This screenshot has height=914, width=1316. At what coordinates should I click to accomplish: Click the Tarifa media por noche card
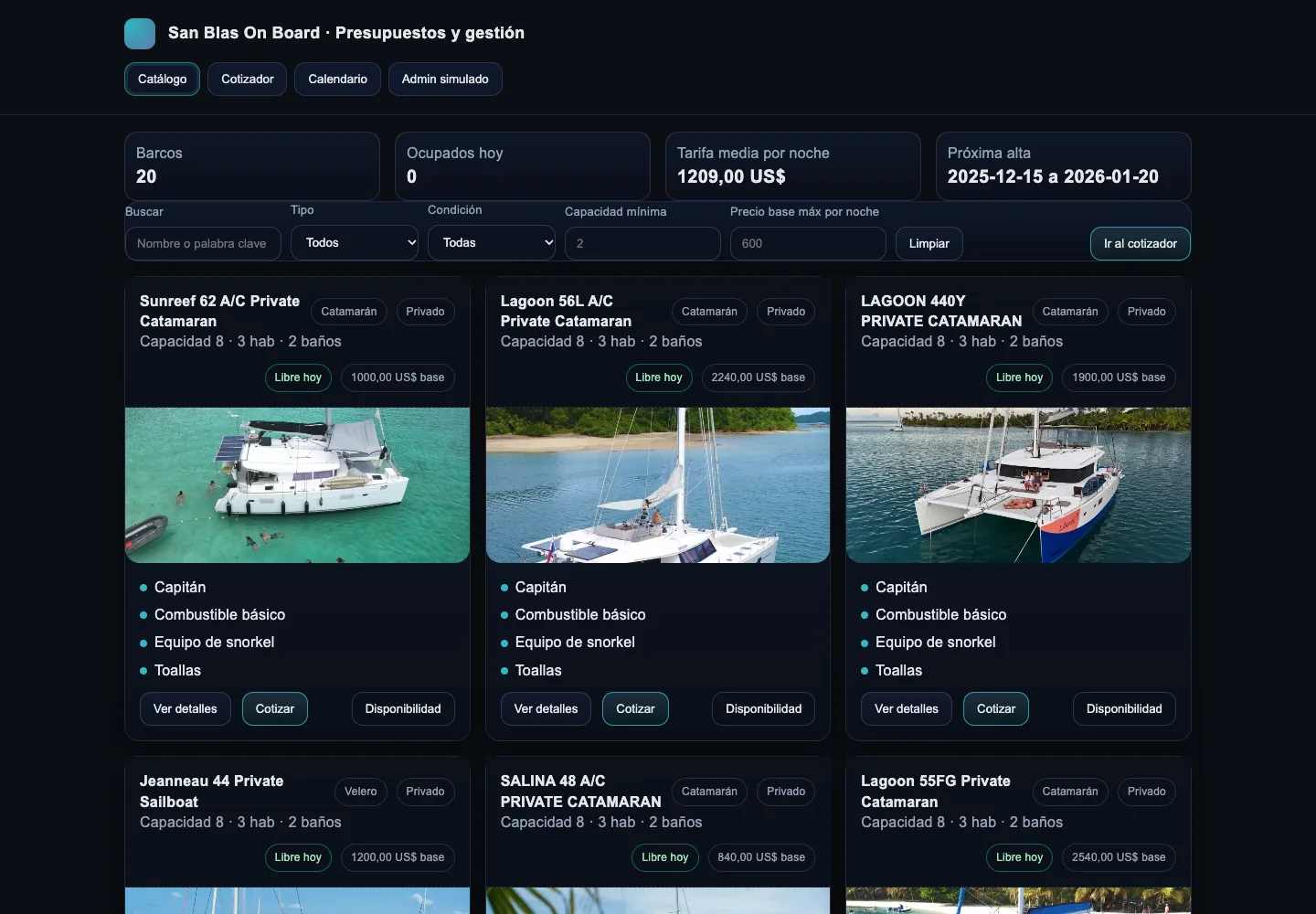(x=793, y=166)
